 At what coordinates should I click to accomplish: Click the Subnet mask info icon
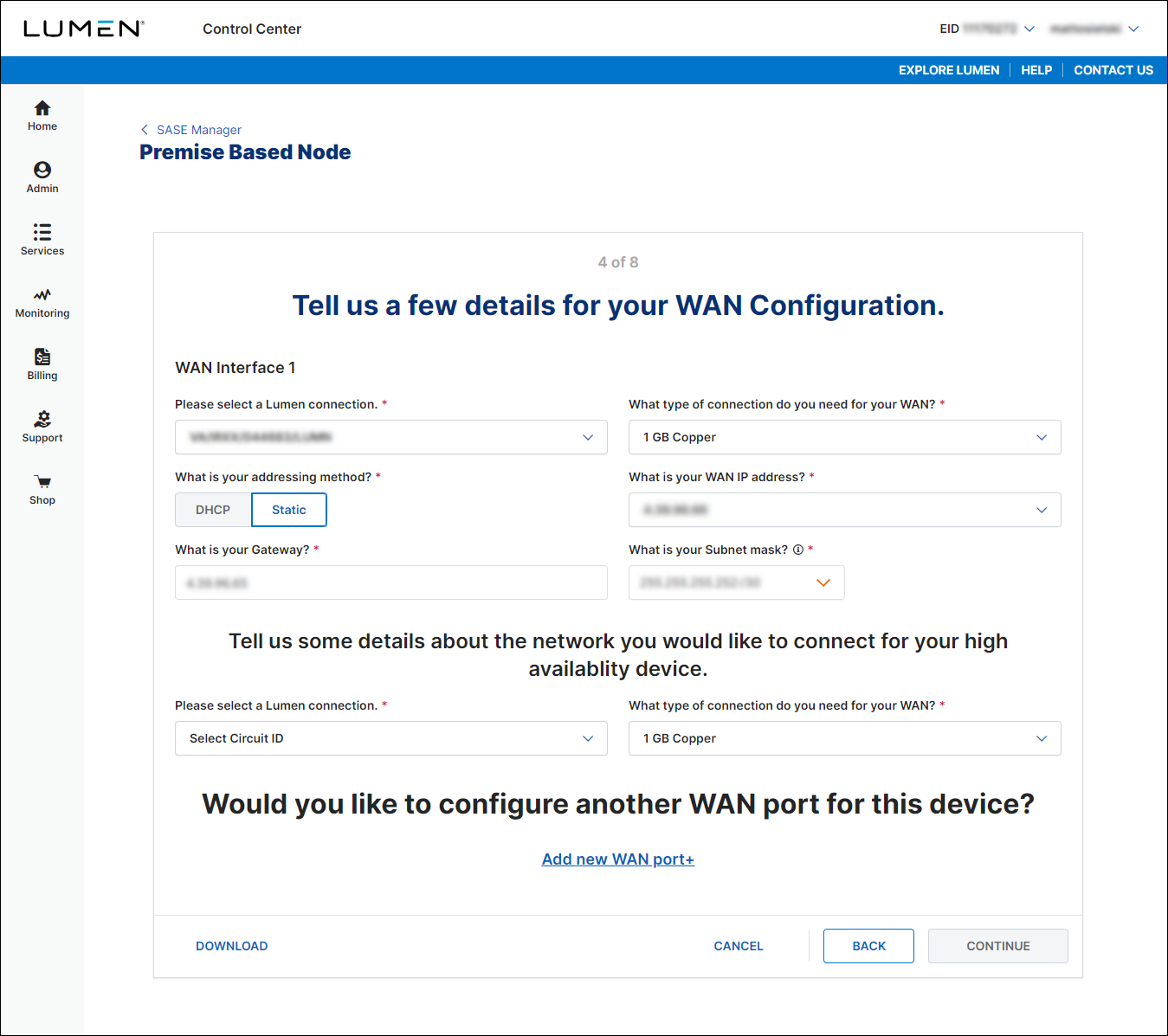(x=798, y=550)
